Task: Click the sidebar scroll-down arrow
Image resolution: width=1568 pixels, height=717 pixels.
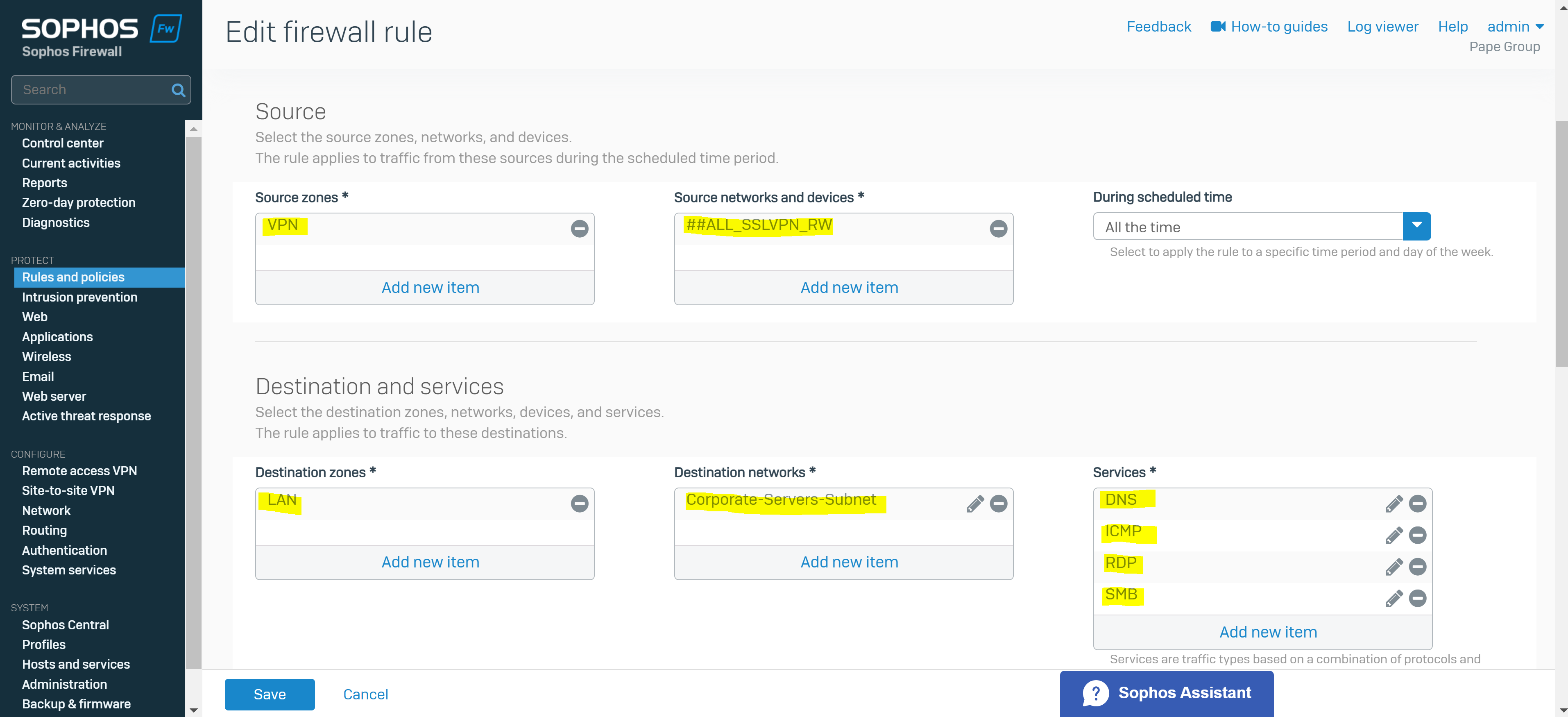Action: coord(194,710)
